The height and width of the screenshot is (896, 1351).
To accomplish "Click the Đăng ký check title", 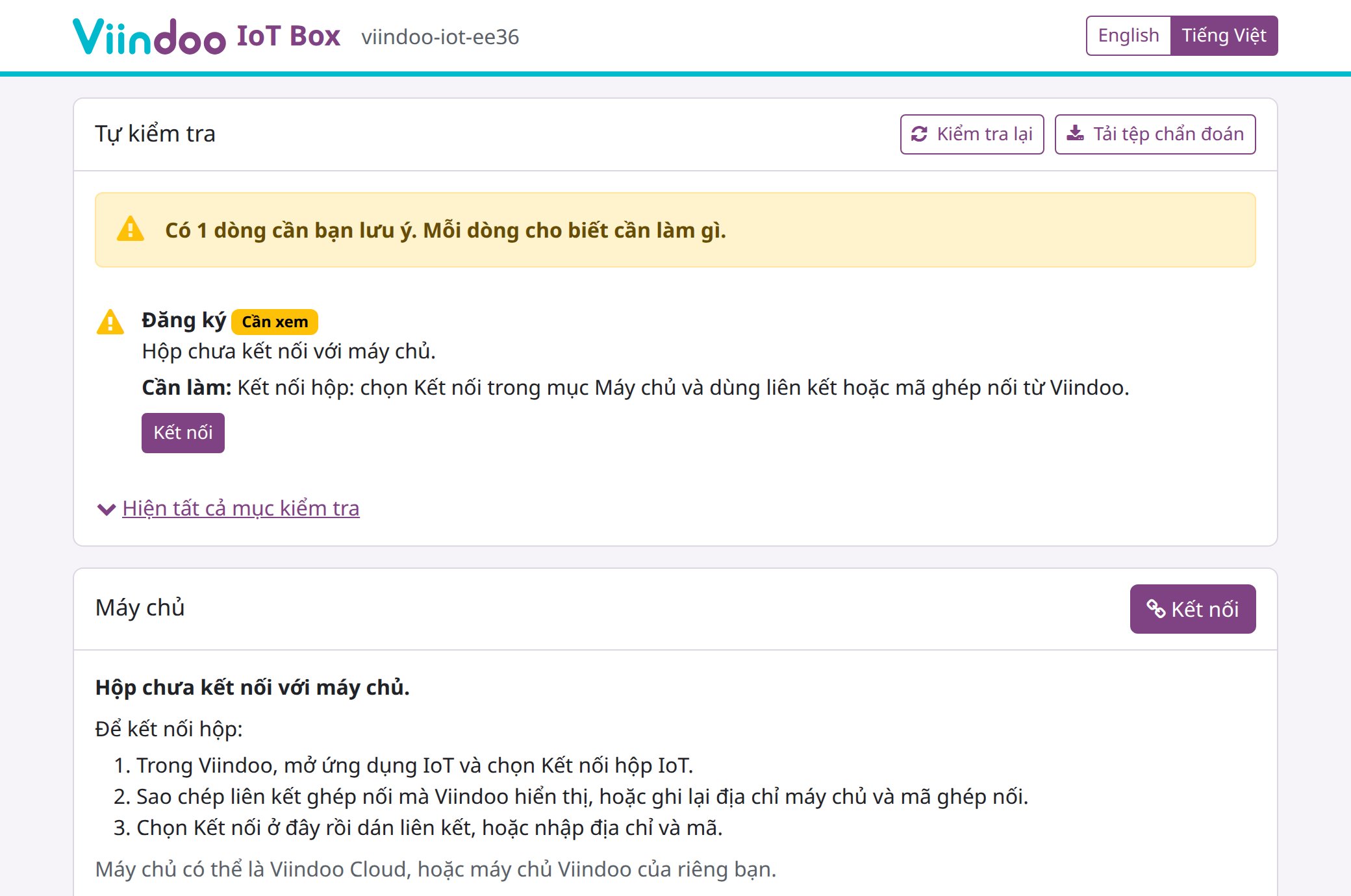I will click(x=184, y=321).
